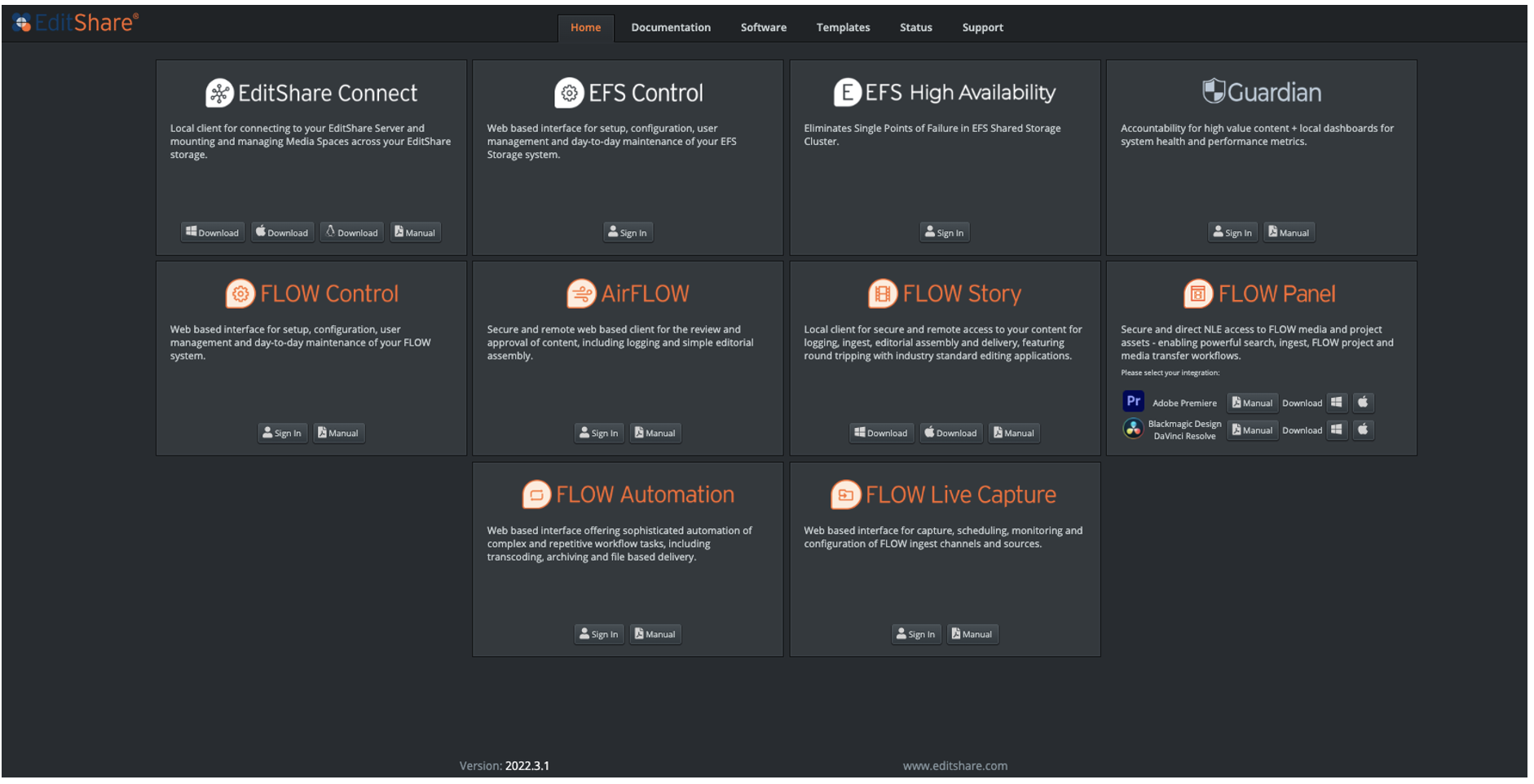The height and width of the screenshot is (784, 1534).
Task: Click the FLOW Story film icon
Action: 883,293
